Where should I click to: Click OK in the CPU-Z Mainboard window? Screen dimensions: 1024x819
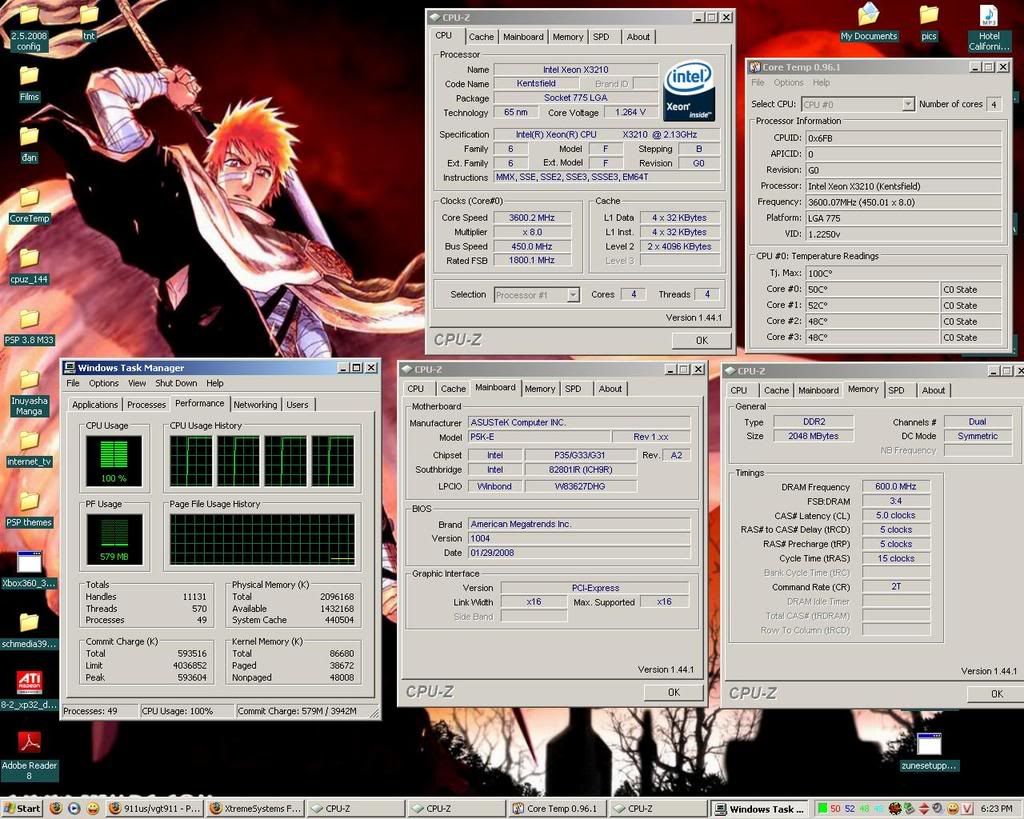673,692
